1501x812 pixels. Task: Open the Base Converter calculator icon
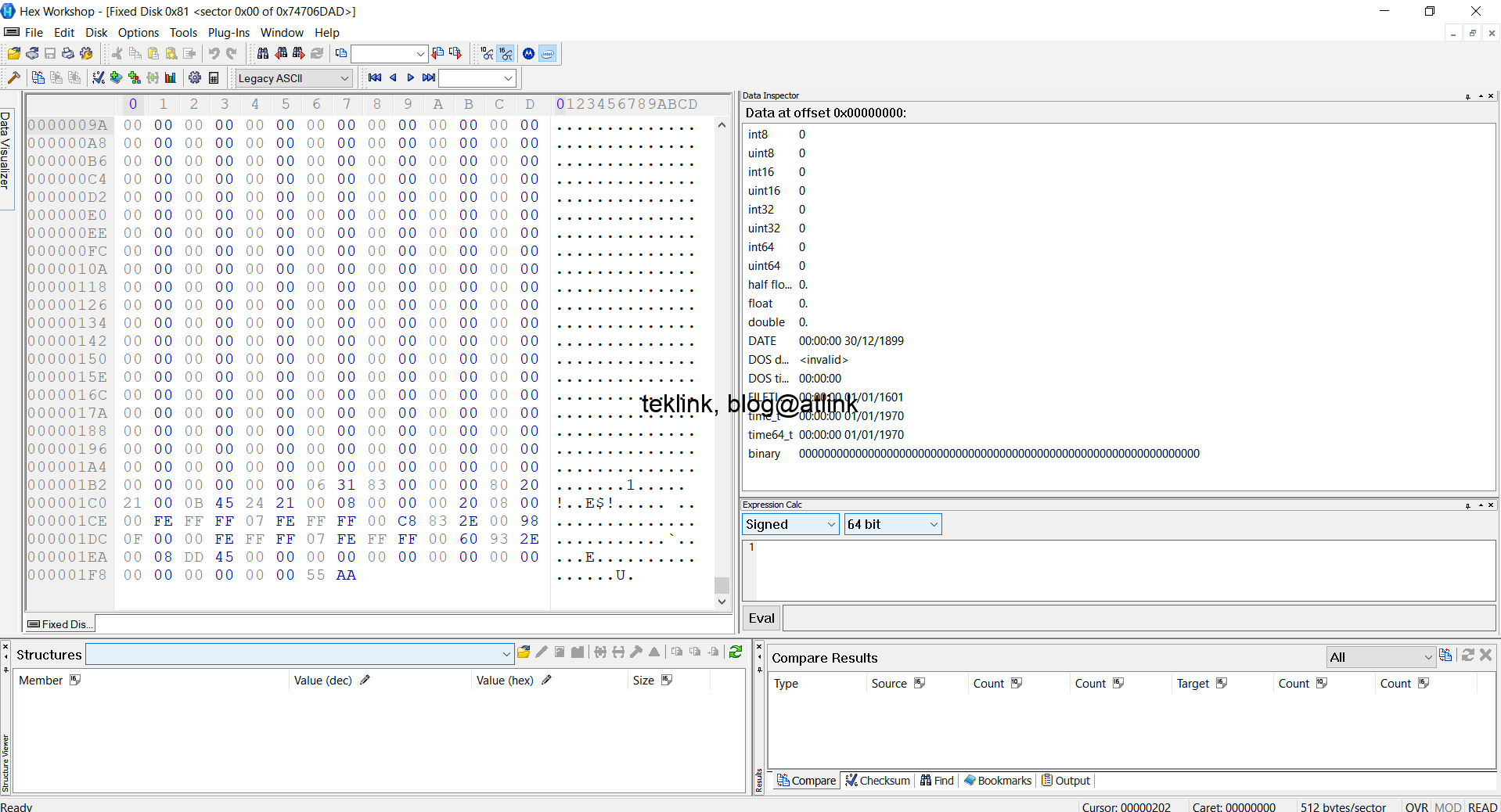(214, 77)
